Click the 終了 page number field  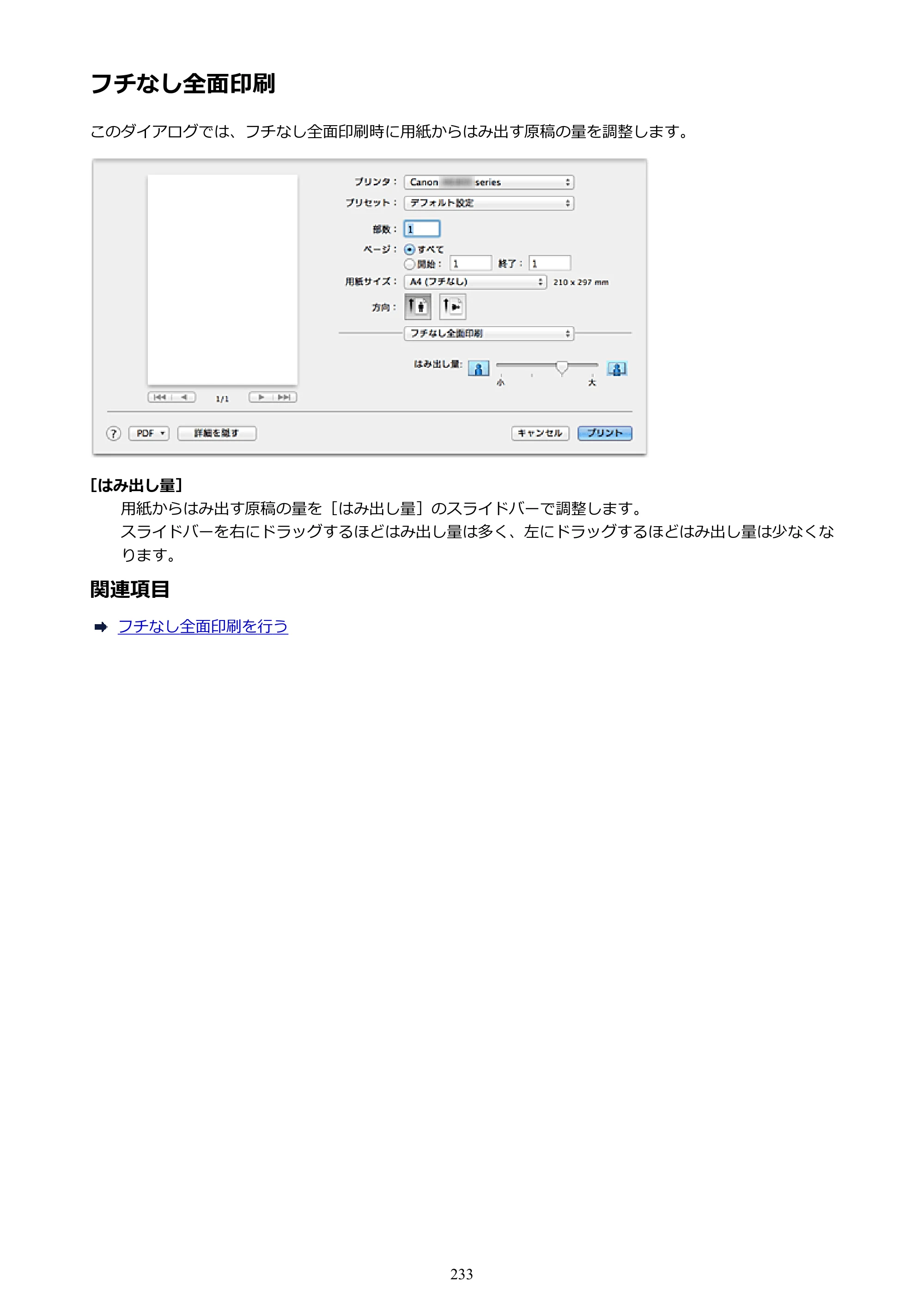pos(549,263)
